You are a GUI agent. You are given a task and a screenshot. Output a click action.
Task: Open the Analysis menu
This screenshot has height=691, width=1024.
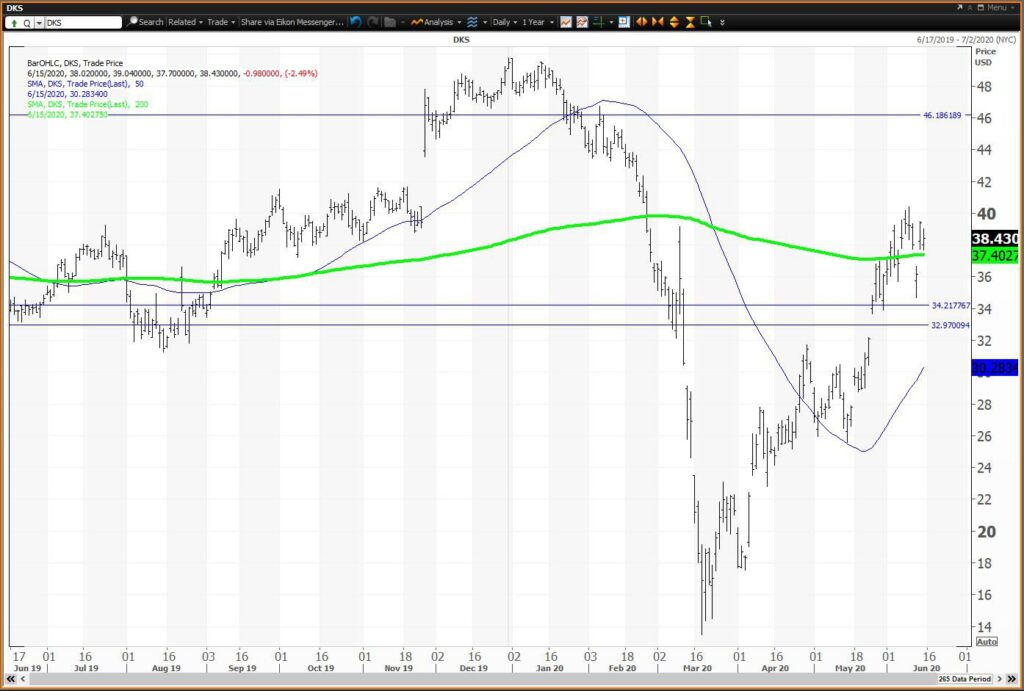[x=436, y=22]
